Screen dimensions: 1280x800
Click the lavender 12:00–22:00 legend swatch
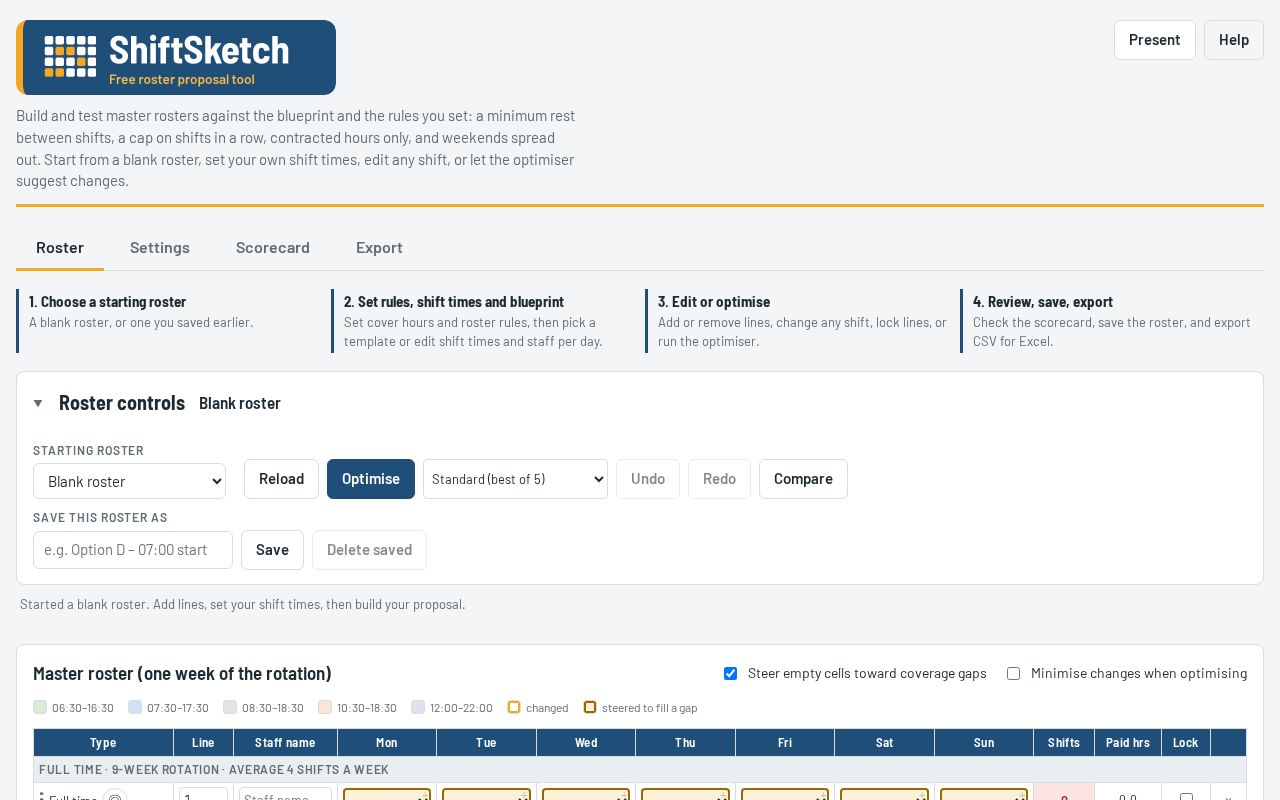point(418,707)
